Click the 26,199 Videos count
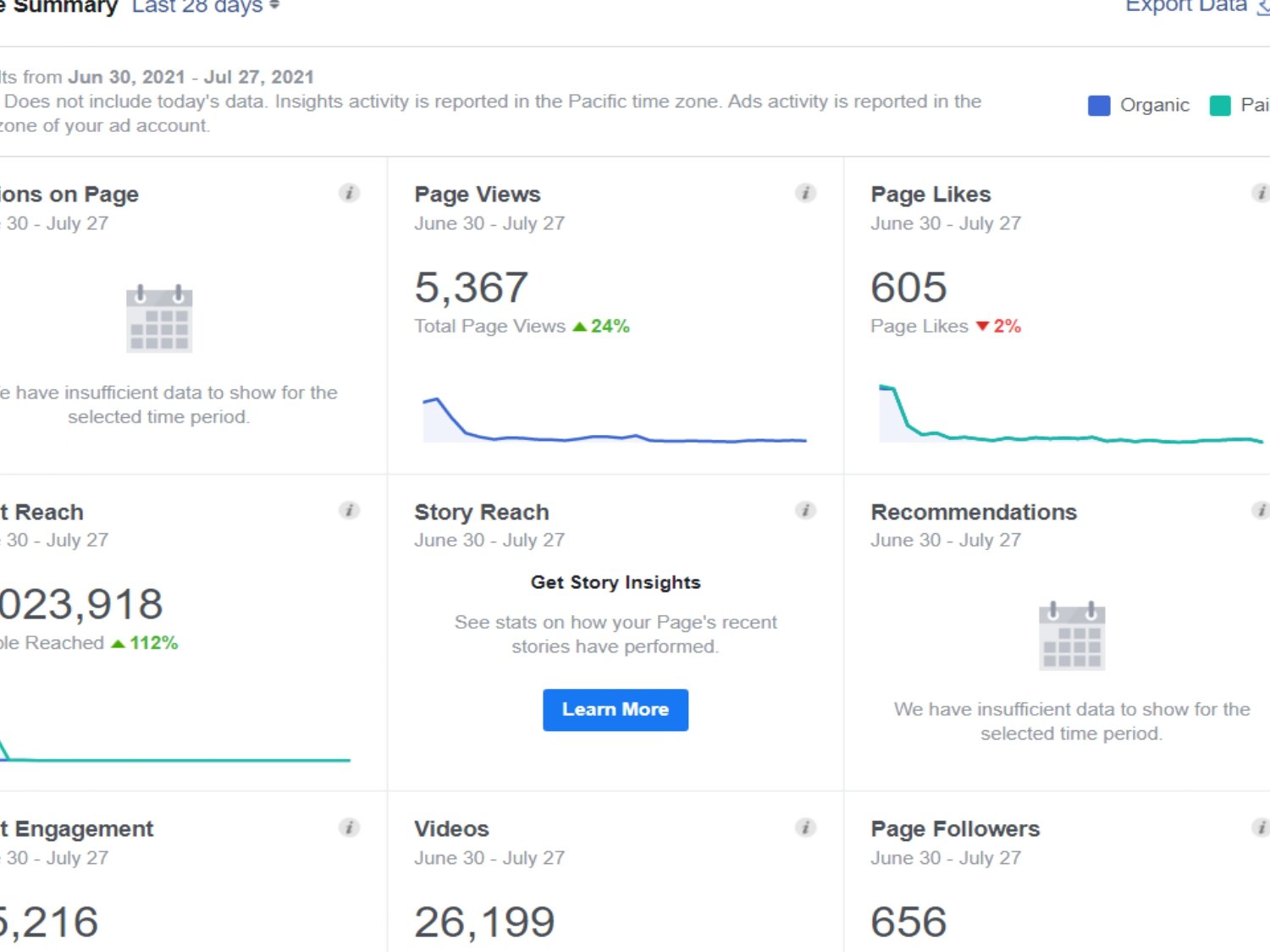Viewport: 1270px width, 952px height. click(484, 922)
